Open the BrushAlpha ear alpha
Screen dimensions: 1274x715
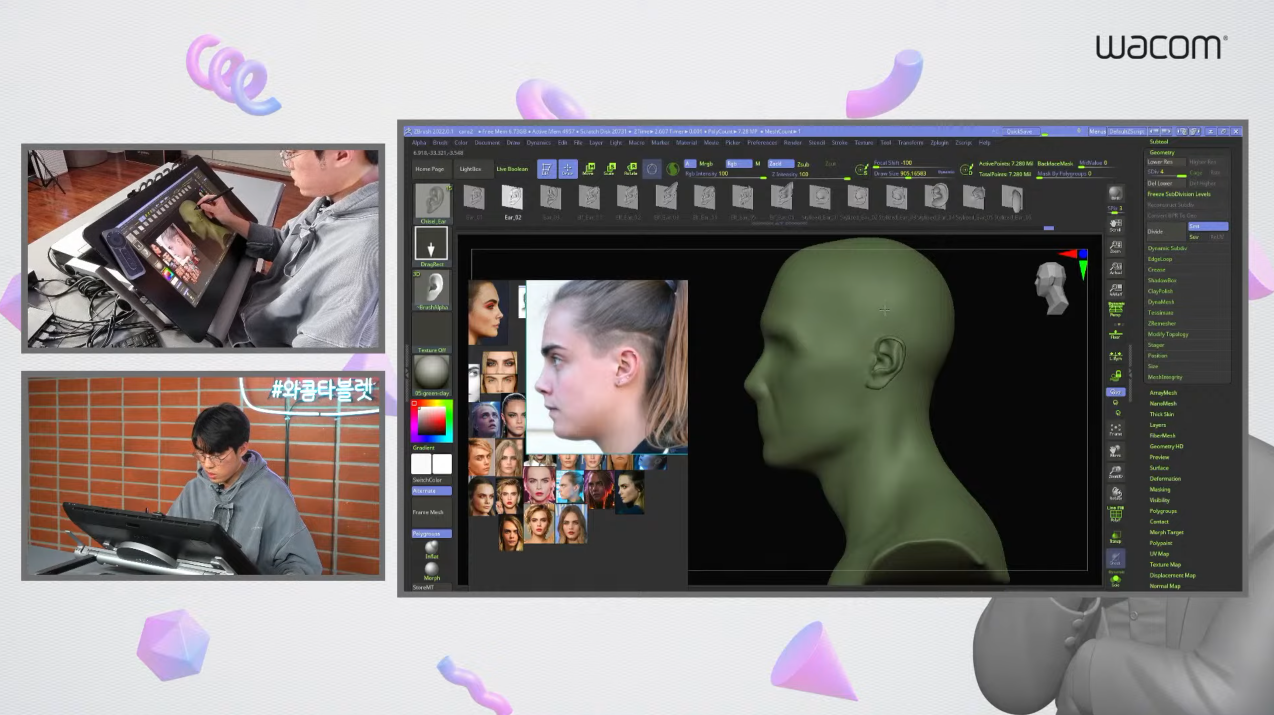coord(432,290)
